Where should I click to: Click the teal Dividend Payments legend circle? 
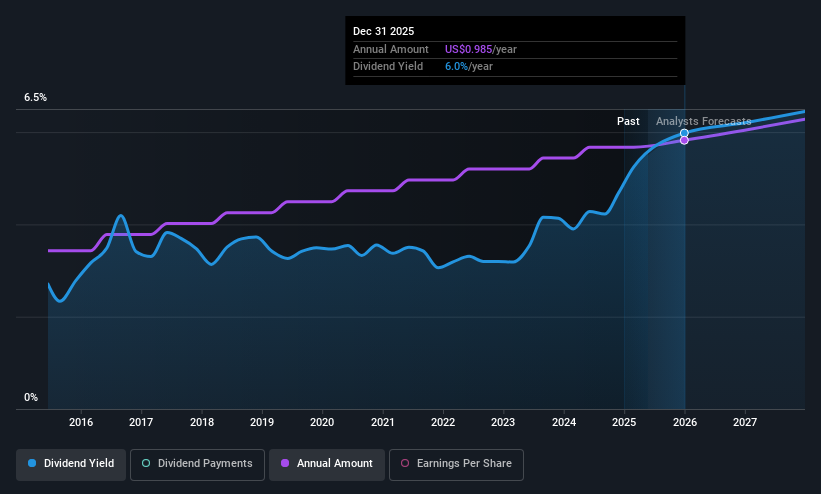click(x=146, y=463)
